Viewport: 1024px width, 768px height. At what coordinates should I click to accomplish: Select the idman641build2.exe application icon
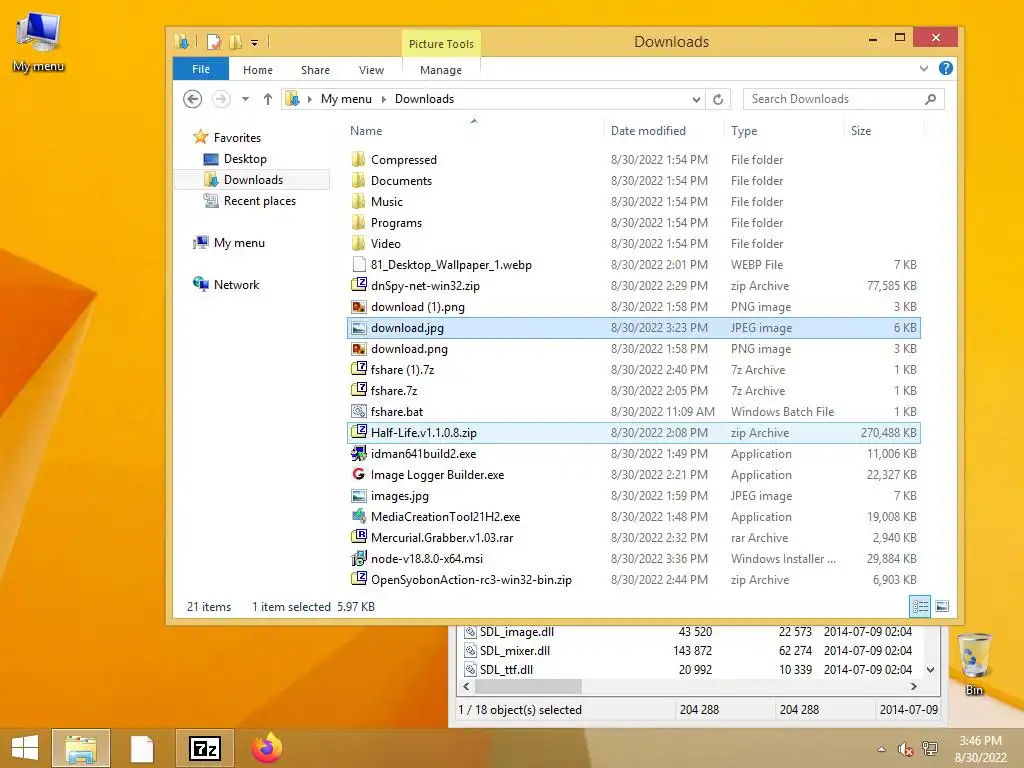coord(359,453)
